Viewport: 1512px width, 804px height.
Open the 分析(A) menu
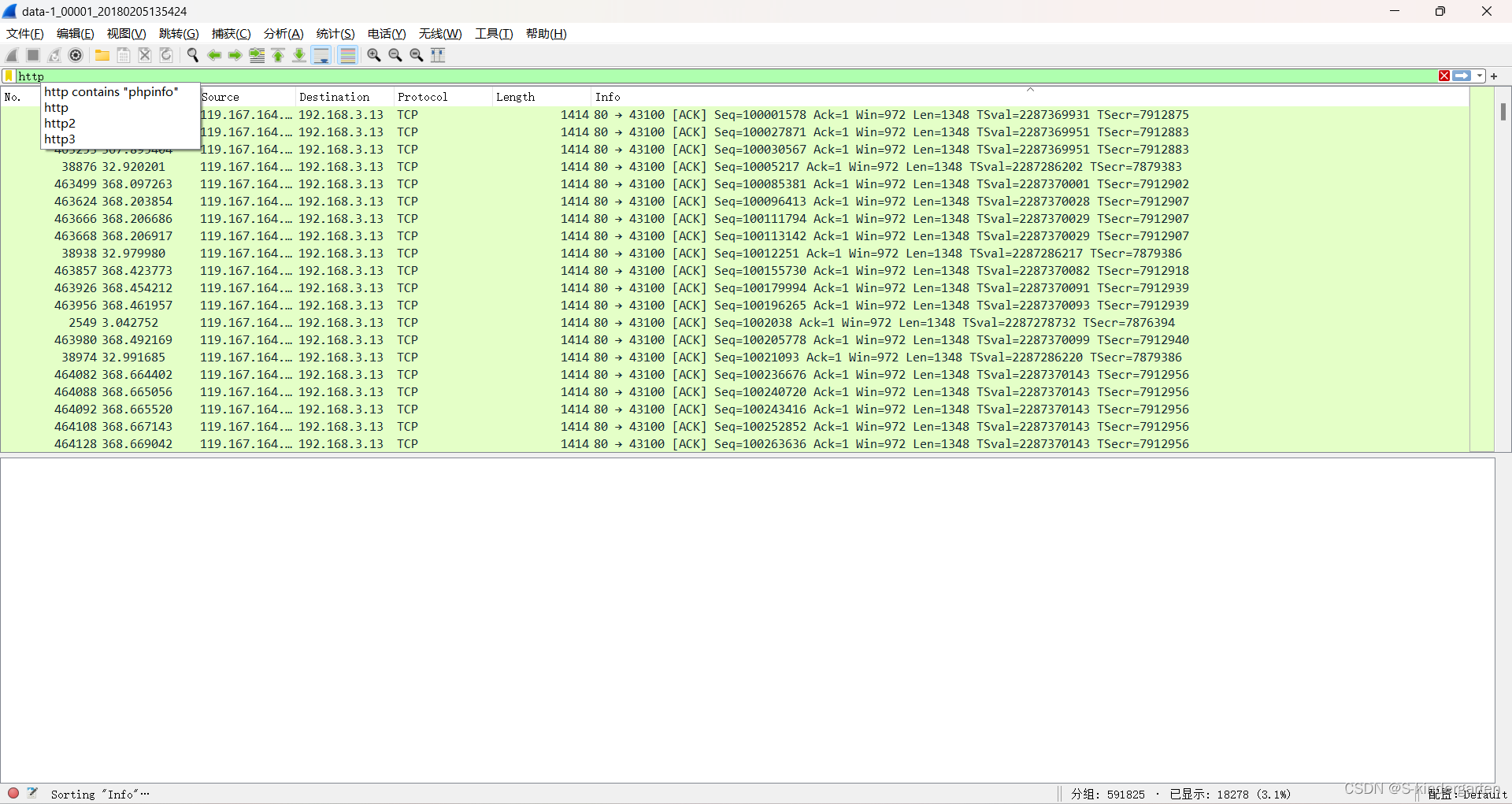283,34
